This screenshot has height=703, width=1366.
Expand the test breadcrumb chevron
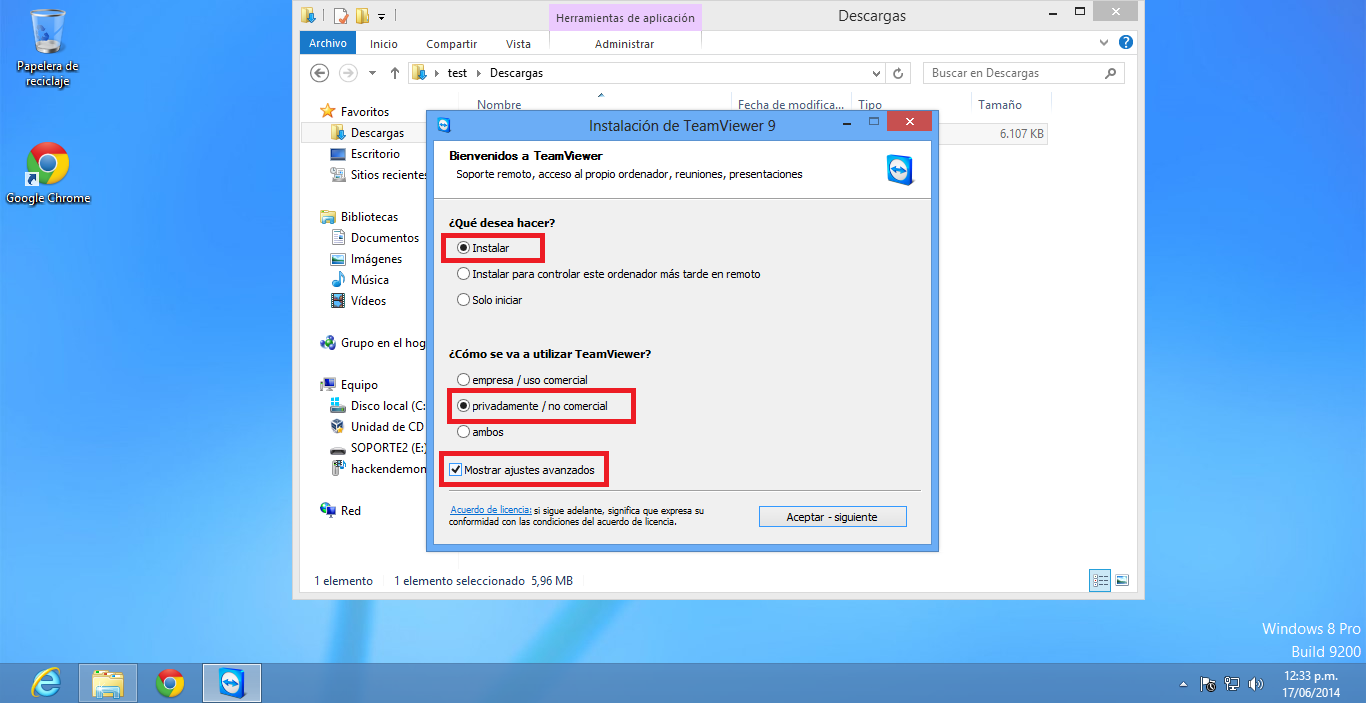[478, 73]
